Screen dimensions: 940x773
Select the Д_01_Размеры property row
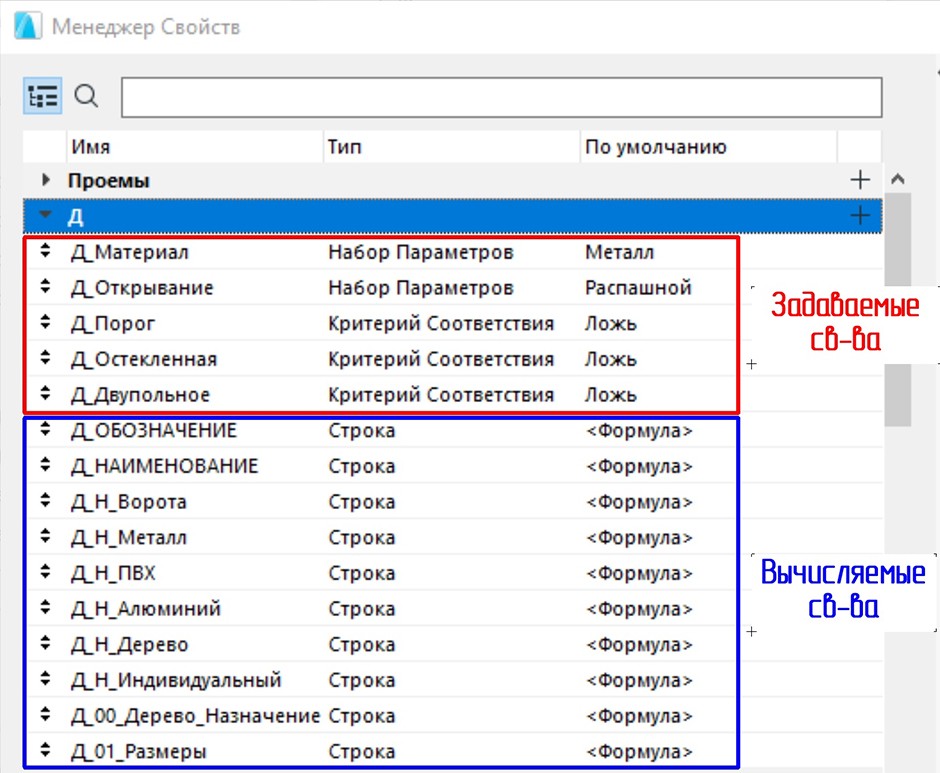(x=140, y=751)
